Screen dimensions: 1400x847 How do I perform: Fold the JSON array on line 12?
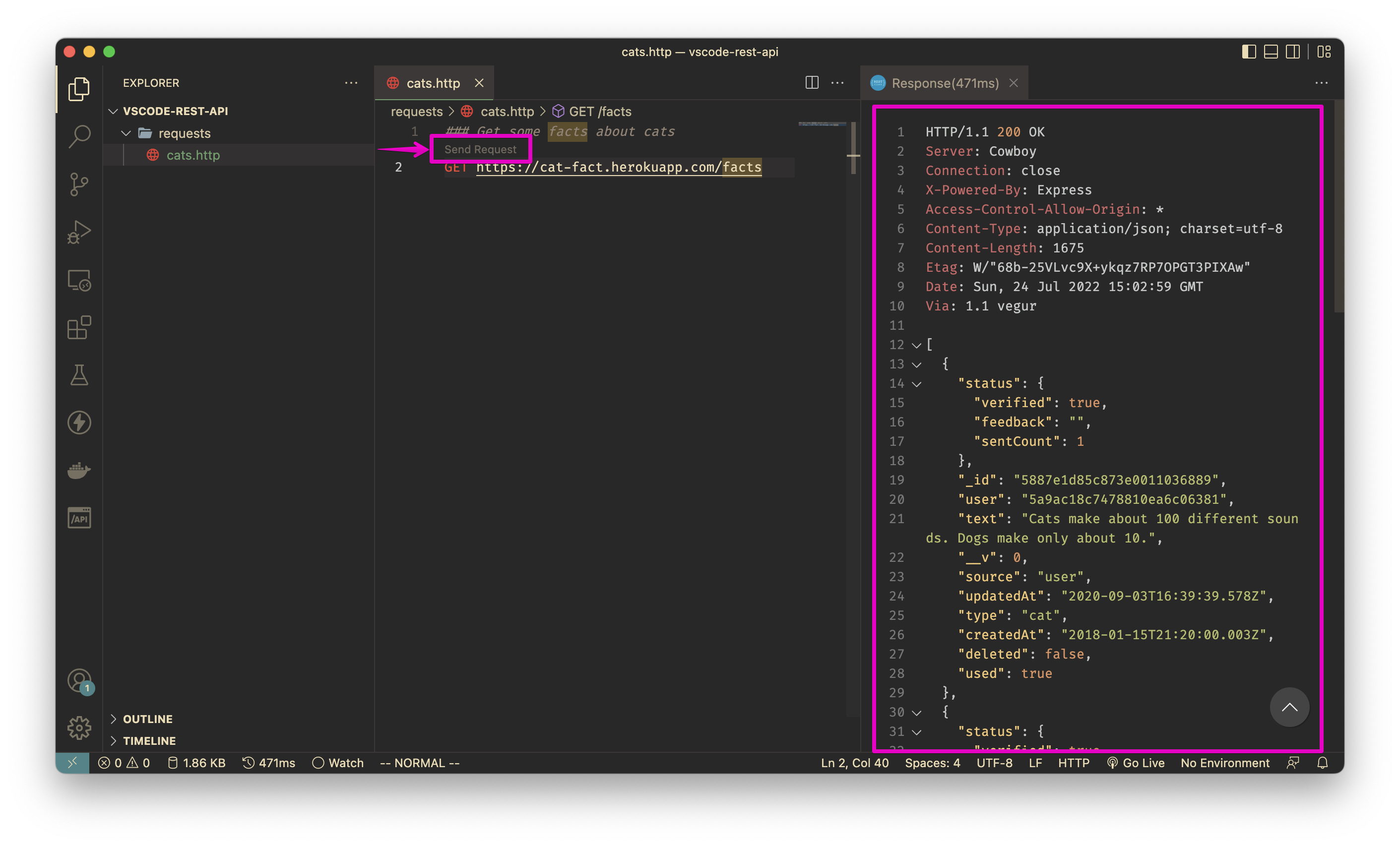coord(916,345)
